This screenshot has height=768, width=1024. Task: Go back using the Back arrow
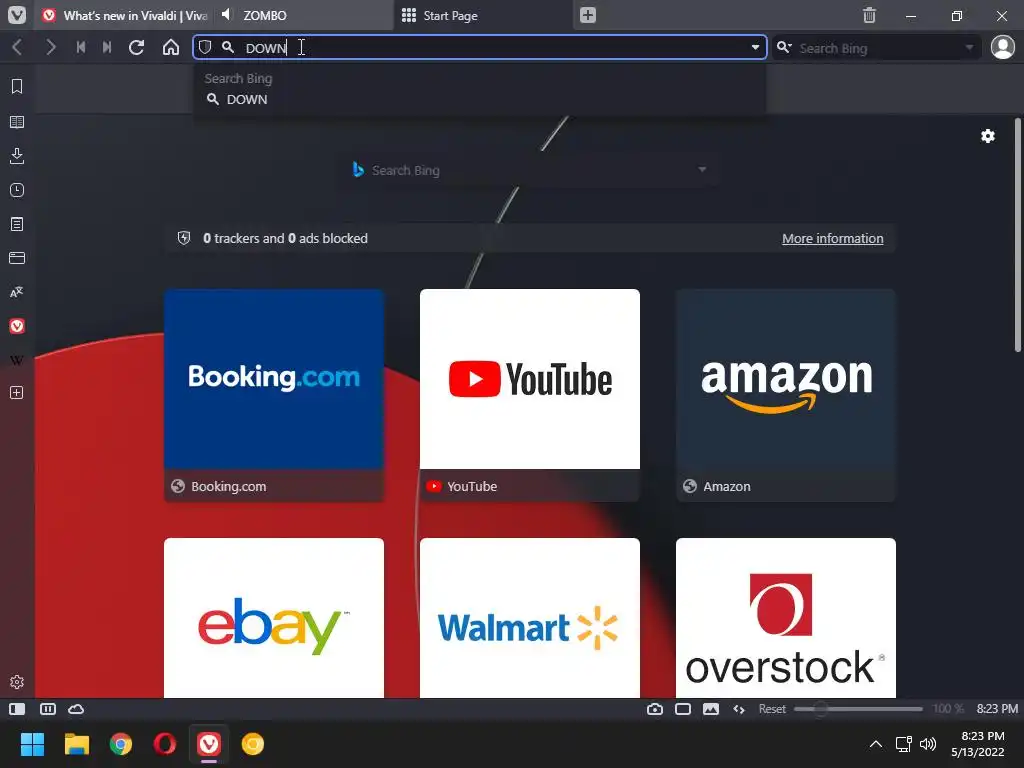coord(18,47)
